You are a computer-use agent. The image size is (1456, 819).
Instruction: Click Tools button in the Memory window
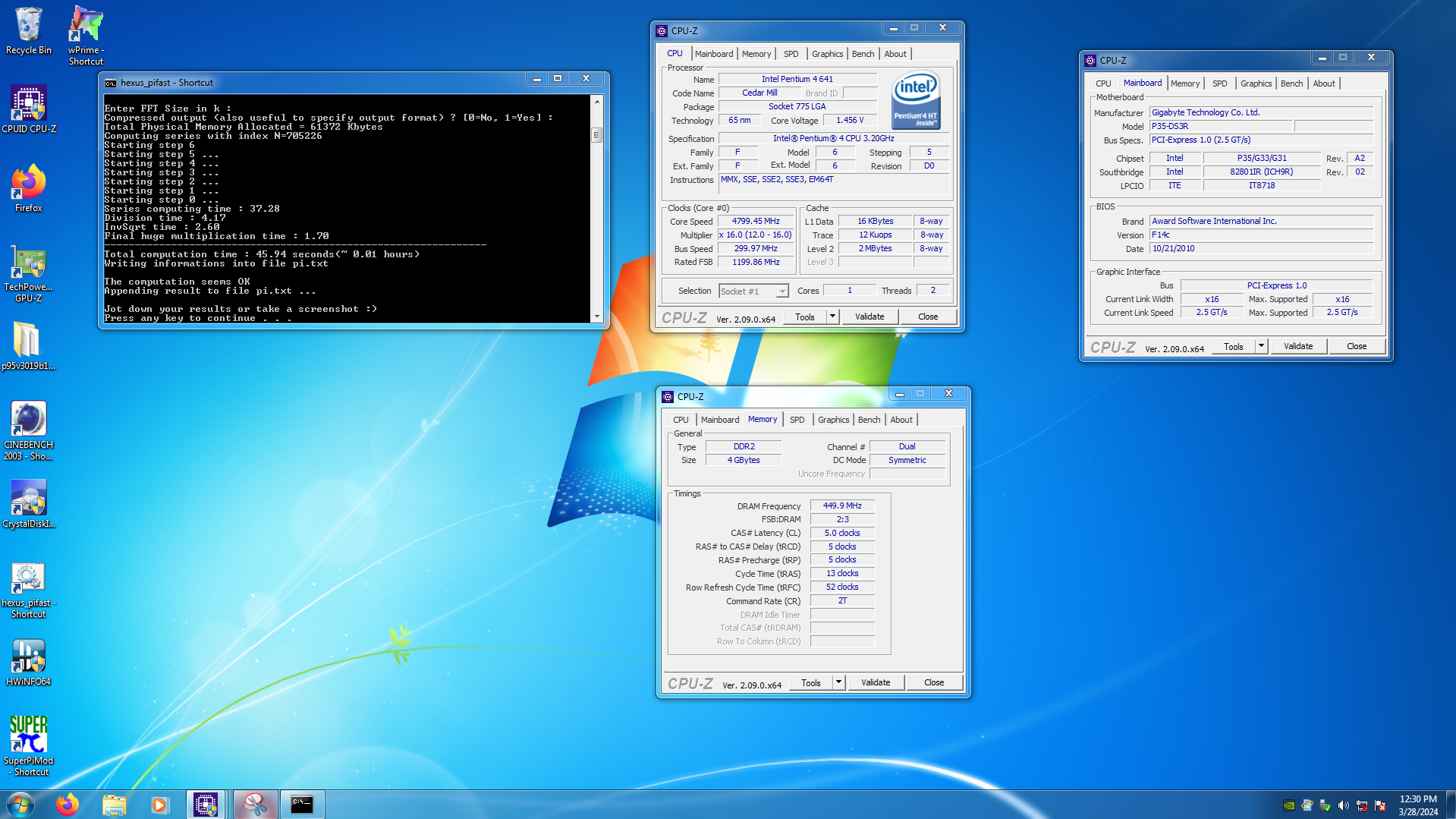click(x=811, y=682)
